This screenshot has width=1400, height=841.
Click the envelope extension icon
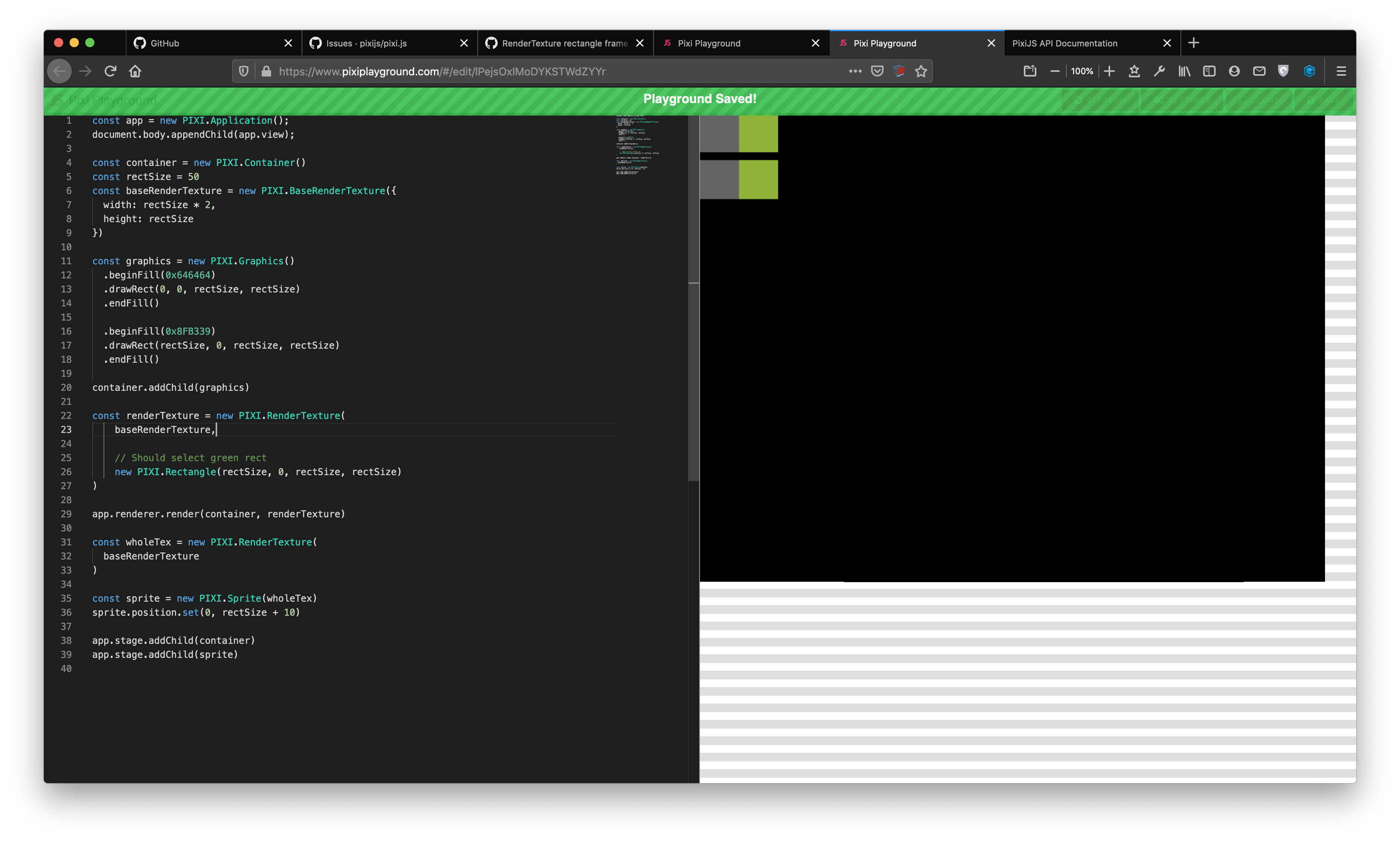click(x=1259, y=71)
